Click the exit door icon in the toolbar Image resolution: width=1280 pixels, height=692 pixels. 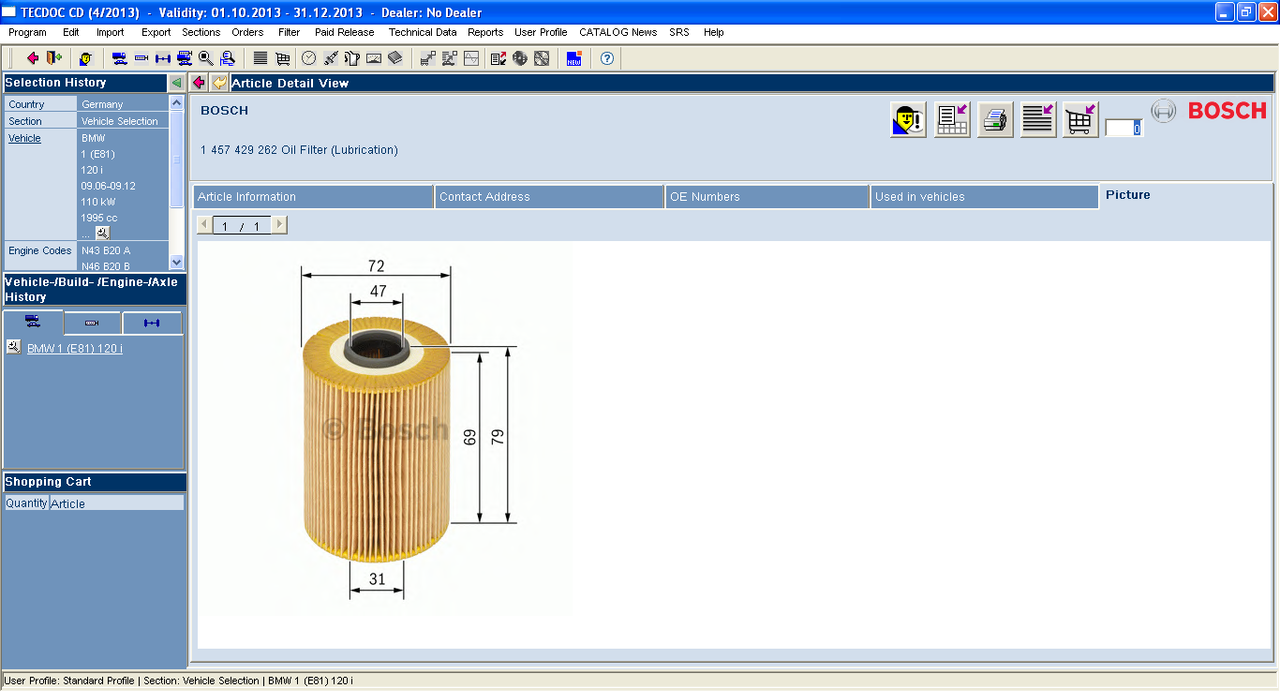(x=54, y=58)
